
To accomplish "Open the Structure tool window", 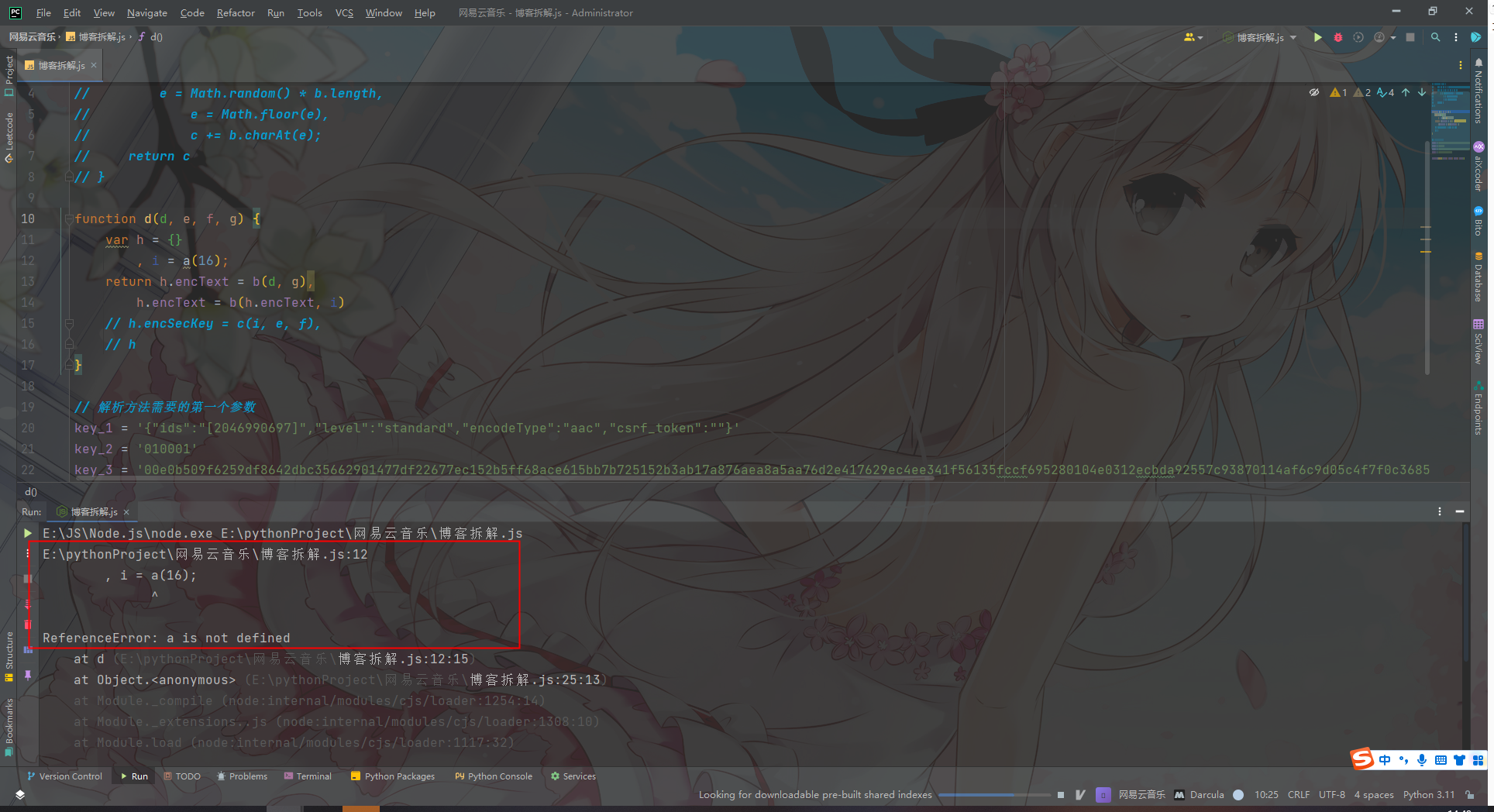I will pos(9,656).
